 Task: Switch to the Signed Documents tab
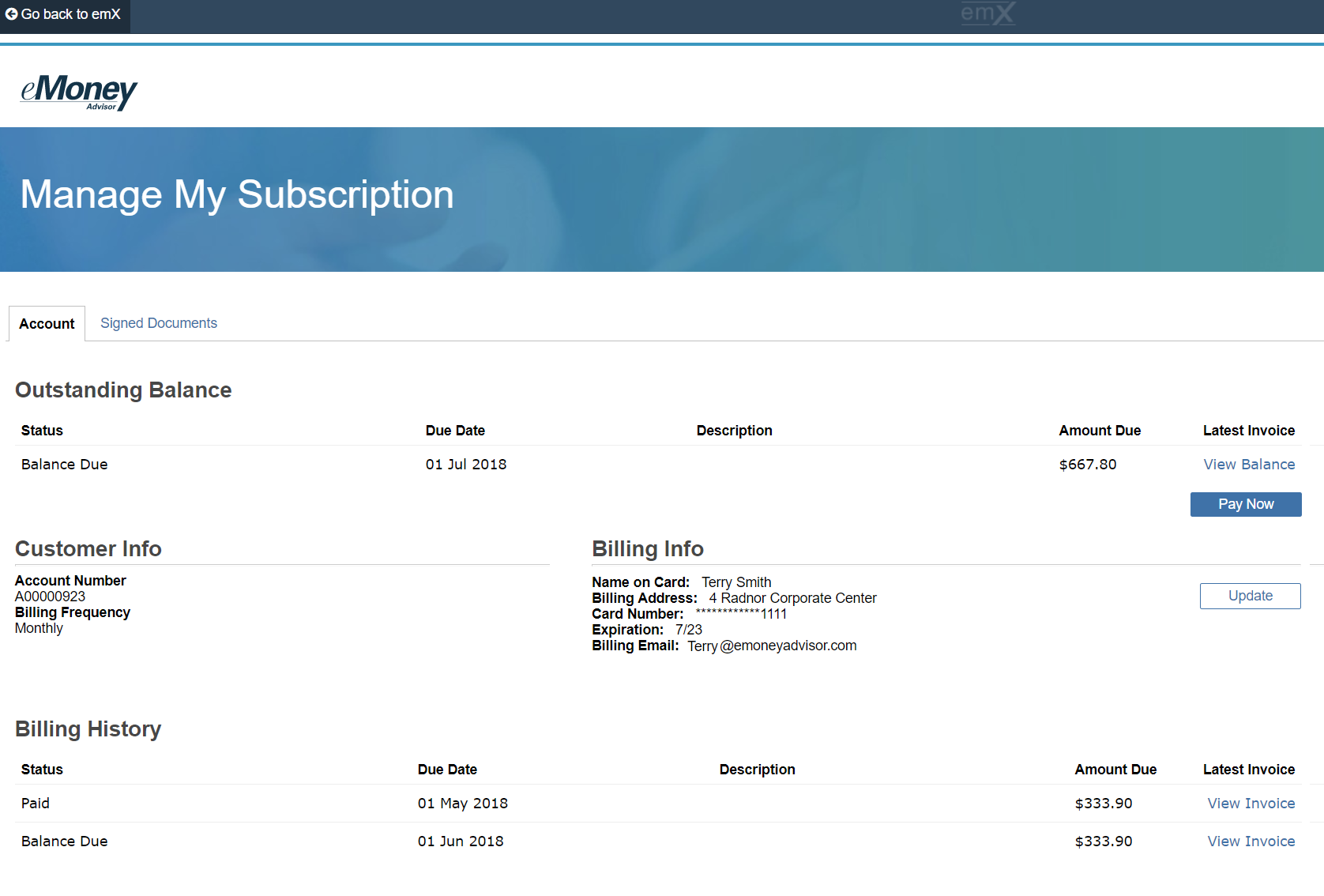pyautogui.click(x=159, y=323)
